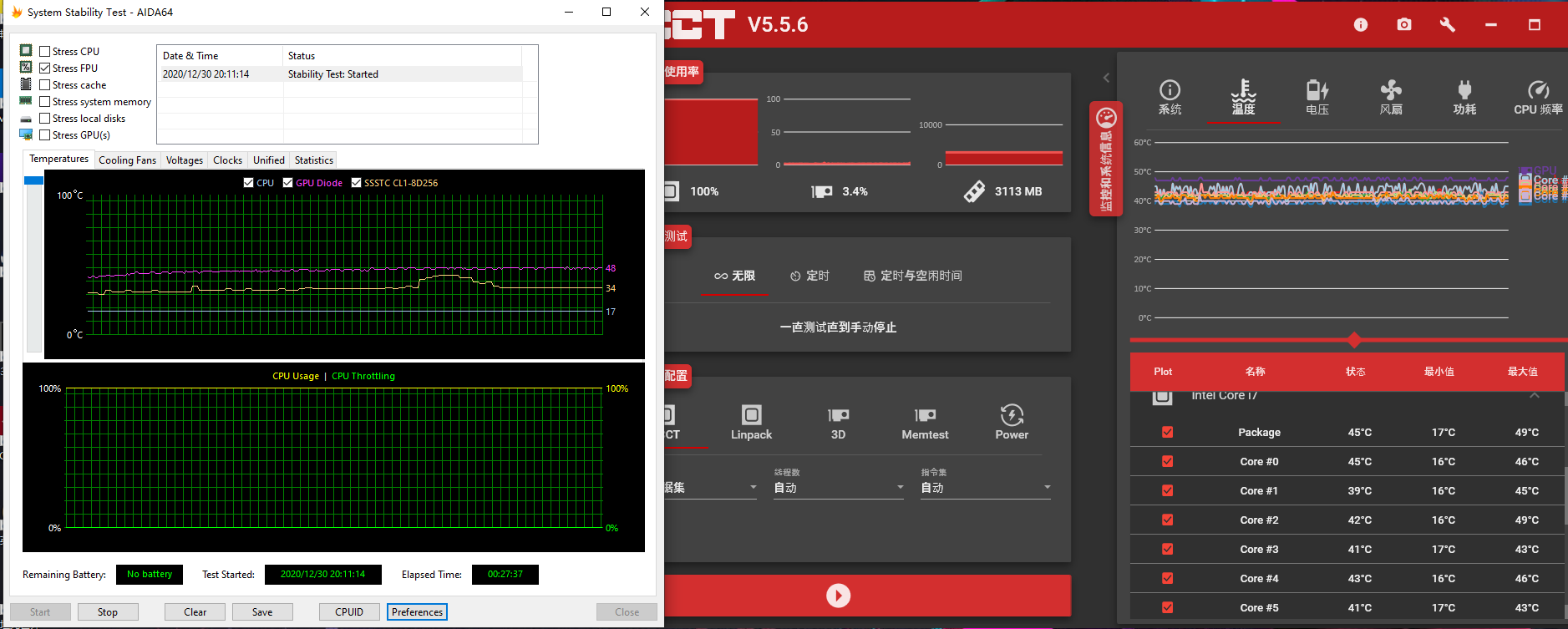Select 无限 infinite test mode
1568x629 pixels.
click(734, 276)
